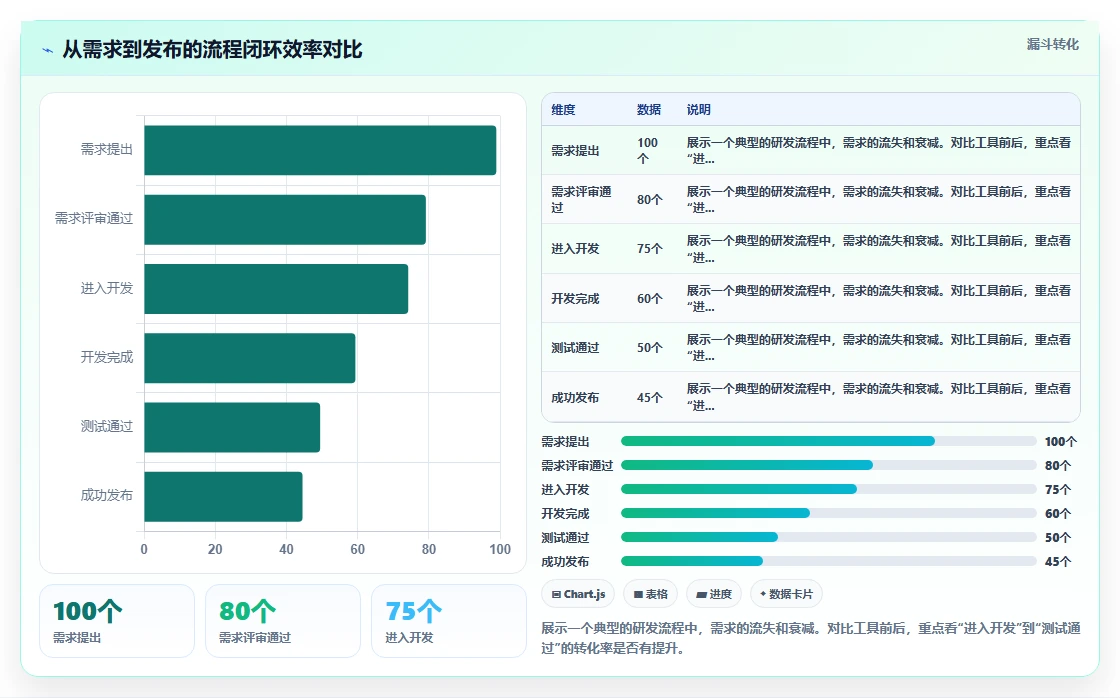Click the 说明 column header

tap(699, 110)
